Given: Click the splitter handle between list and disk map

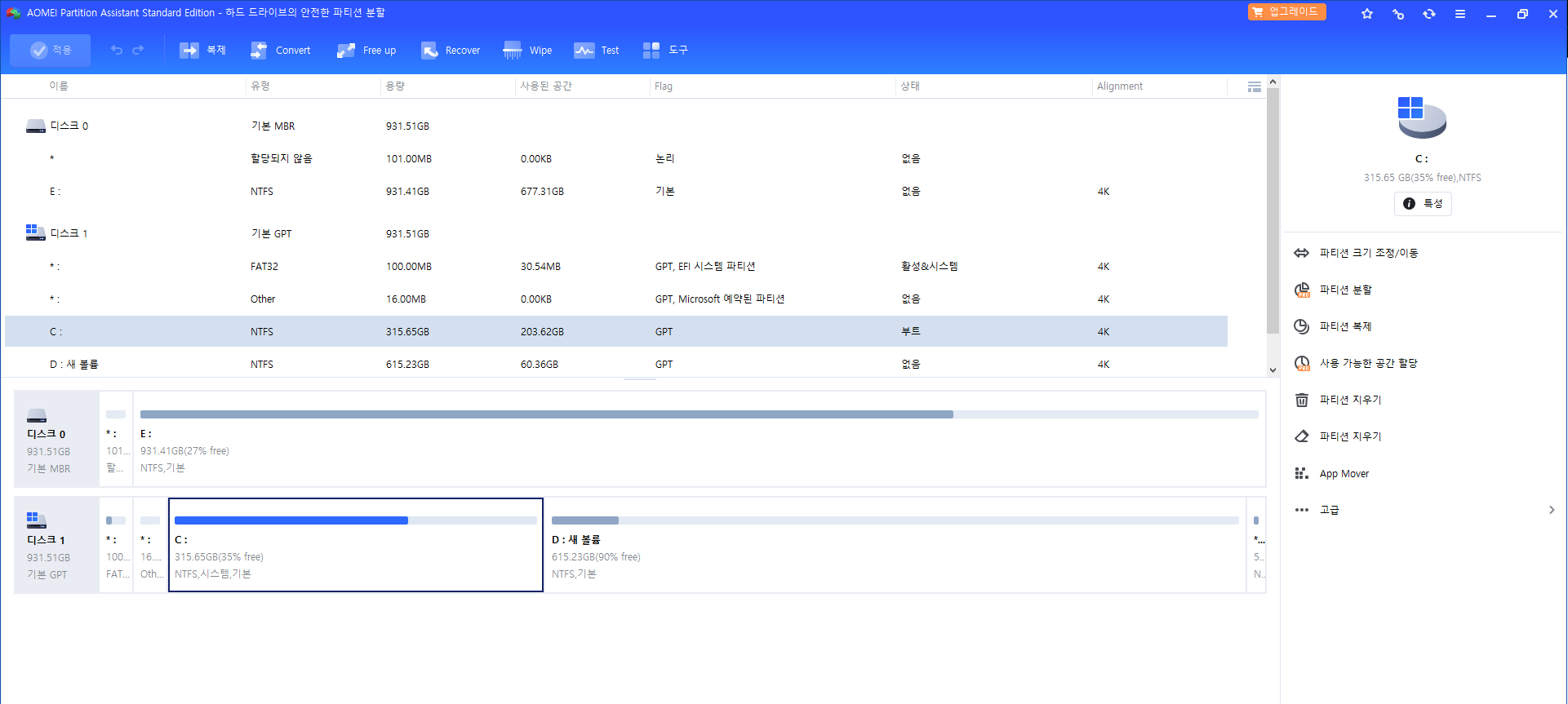Looking at the screenshot, I should [640, 379].
